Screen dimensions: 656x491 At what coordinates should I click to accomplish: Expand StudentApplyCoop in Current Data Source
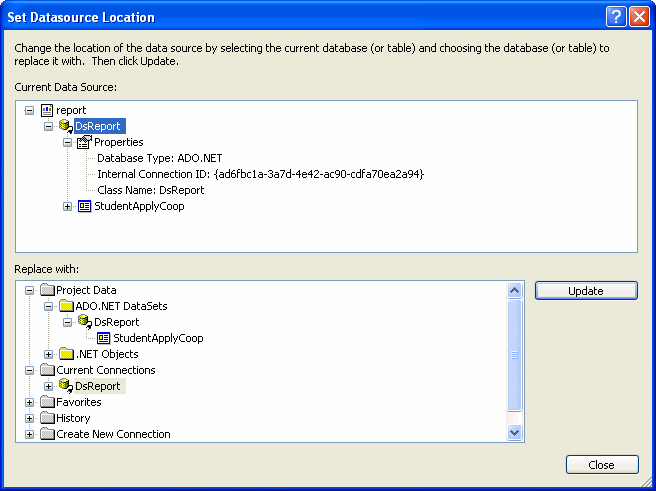click(x=68, y=206)
